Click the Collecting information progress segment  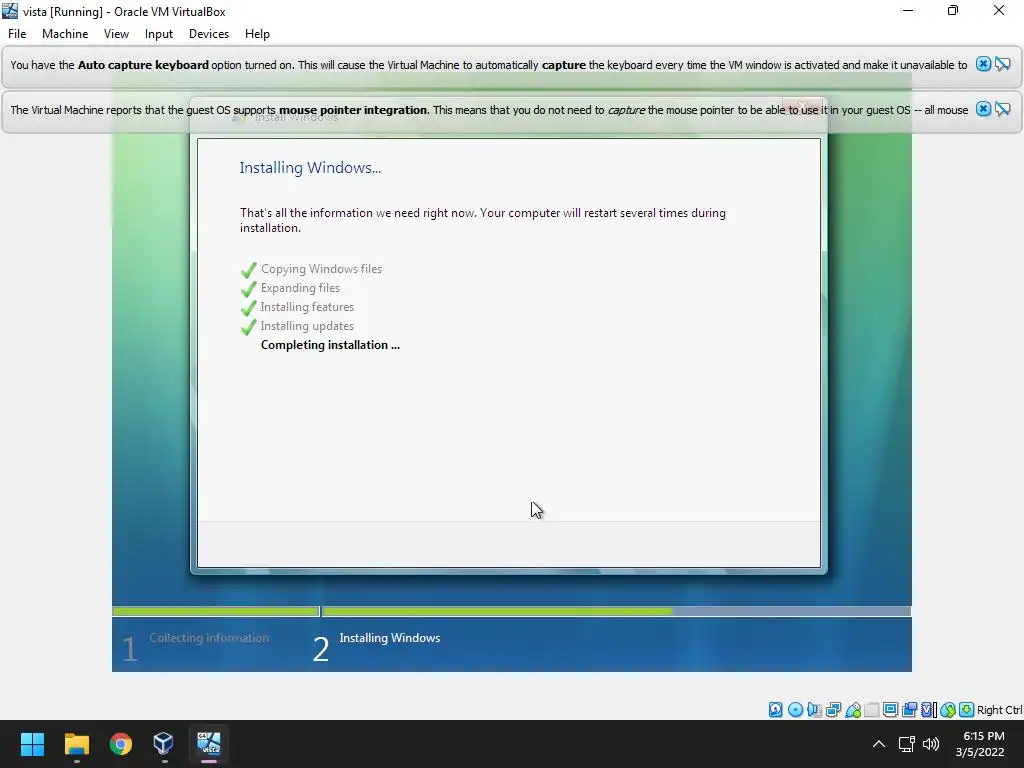coord(216,611)
